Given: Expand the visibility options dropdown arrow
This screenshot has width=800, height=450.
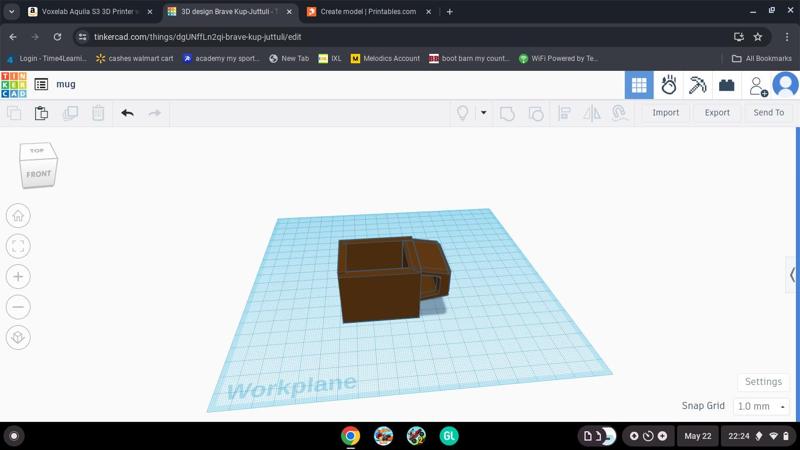Looking at the screenshot, I should click(483, 113).
